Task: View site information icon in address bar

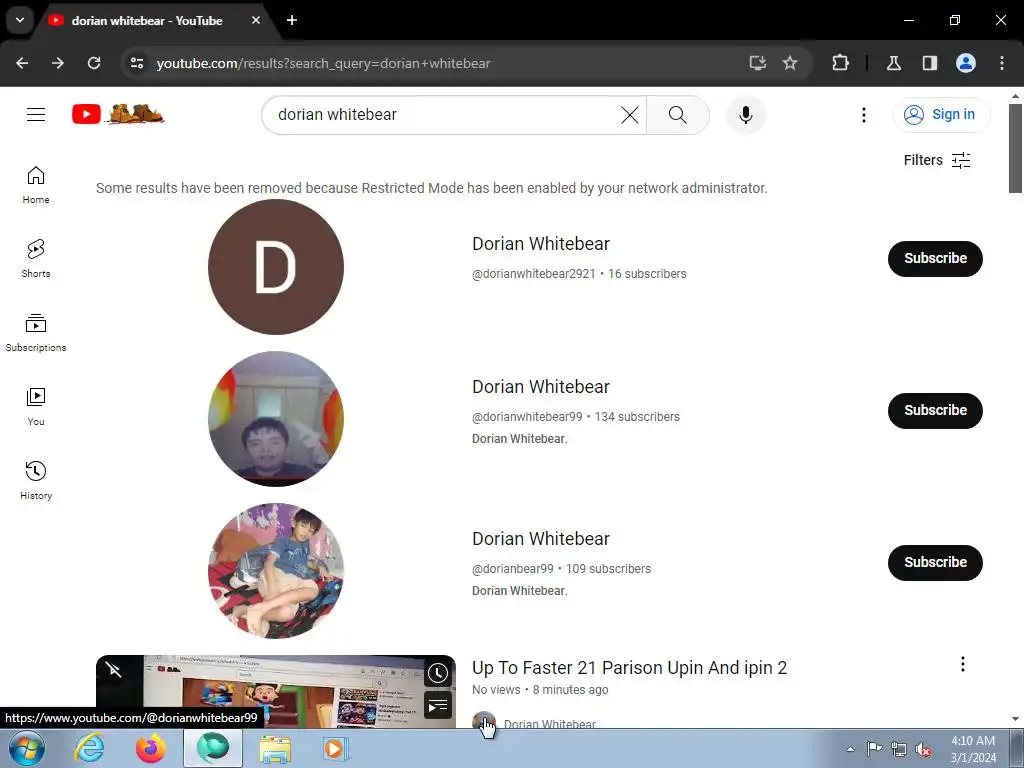Action: point(136,63)
